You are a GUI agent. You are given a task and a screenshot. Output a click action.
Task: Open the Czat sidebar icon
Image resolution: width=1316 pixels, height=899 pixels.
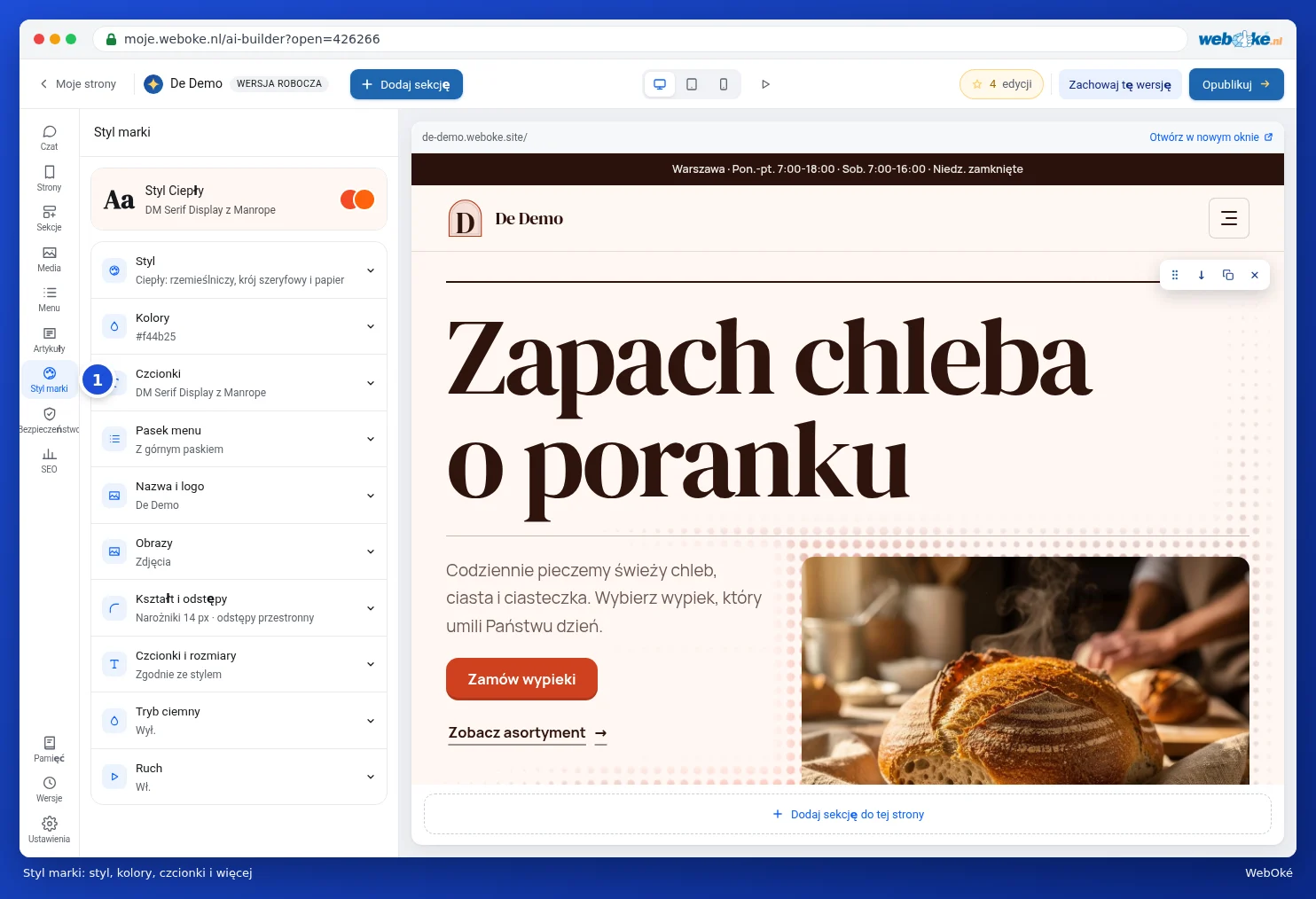(x=50, y=137)
